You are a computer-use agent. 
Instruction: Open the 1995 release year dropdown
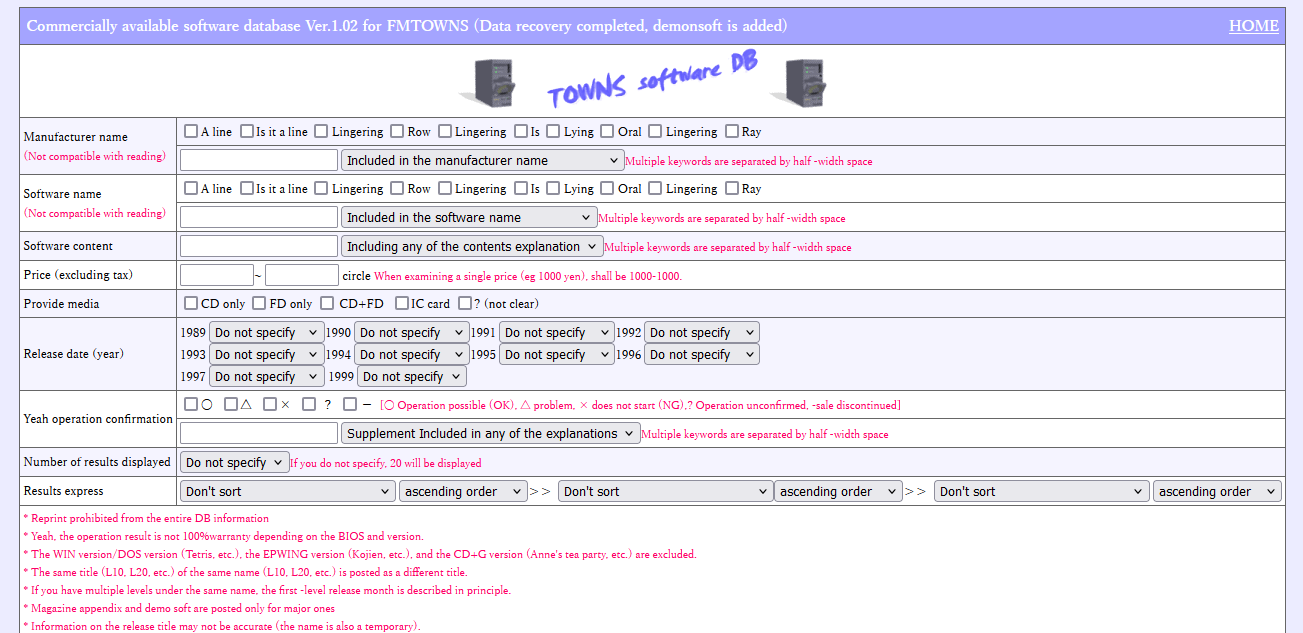tap(557, 354)
